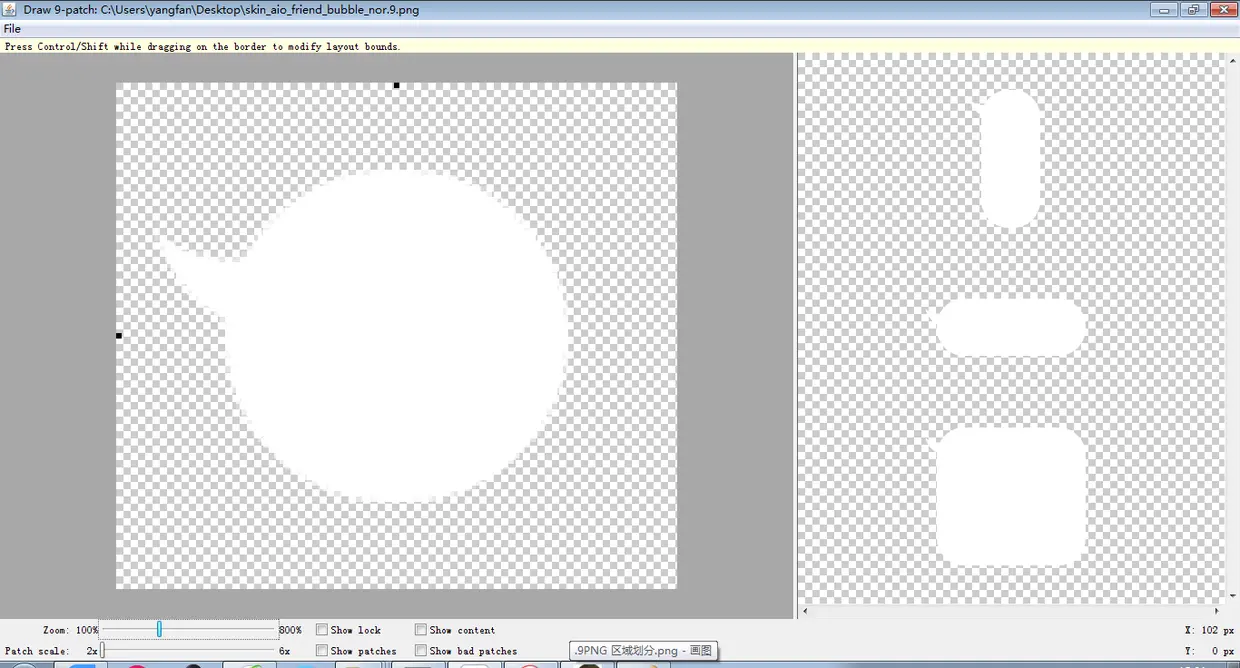Click the wide stretched bubble preview

point(1010,325)
